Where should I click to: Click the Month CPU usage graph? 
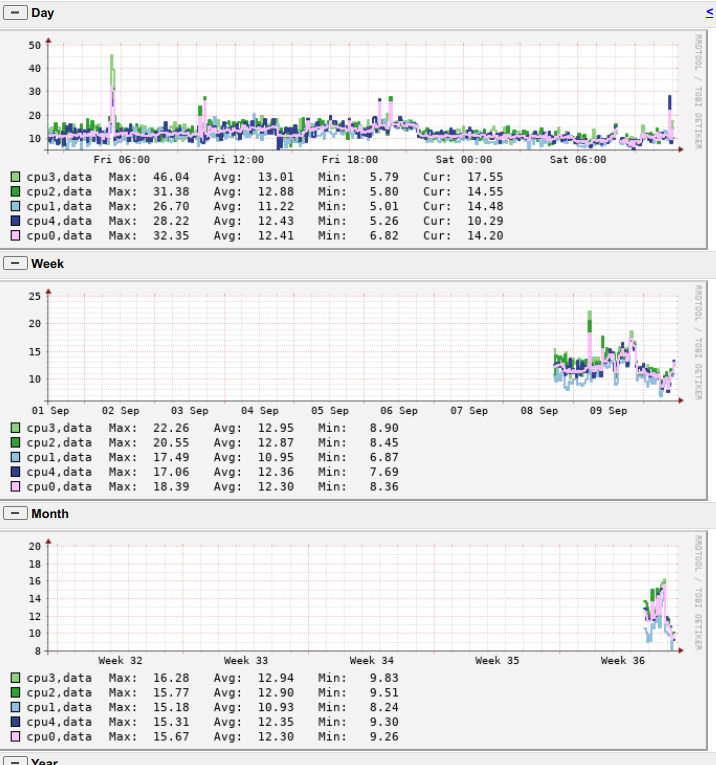360,596
